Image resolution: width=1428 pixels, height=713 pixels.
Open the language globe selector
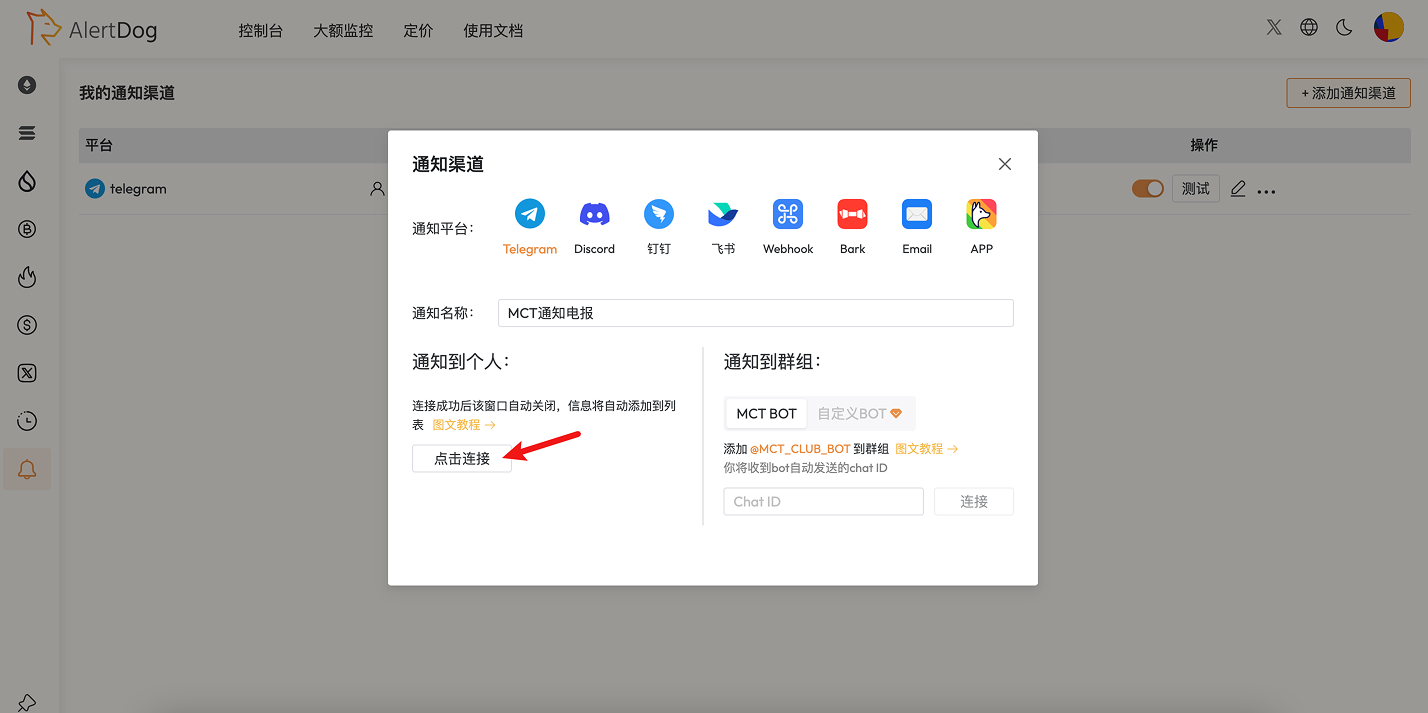tap(1309, 27)
